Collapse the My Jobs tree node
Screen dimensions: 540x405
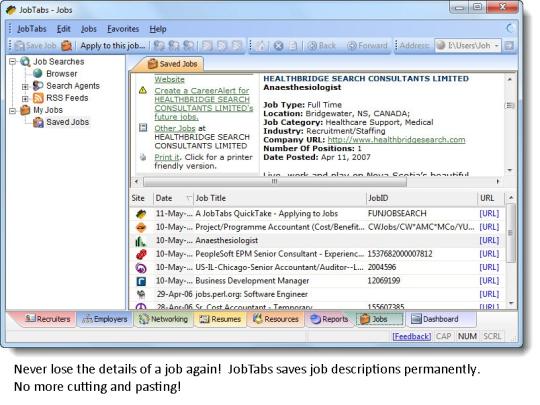pyautogui.click(x=13, y=111)
